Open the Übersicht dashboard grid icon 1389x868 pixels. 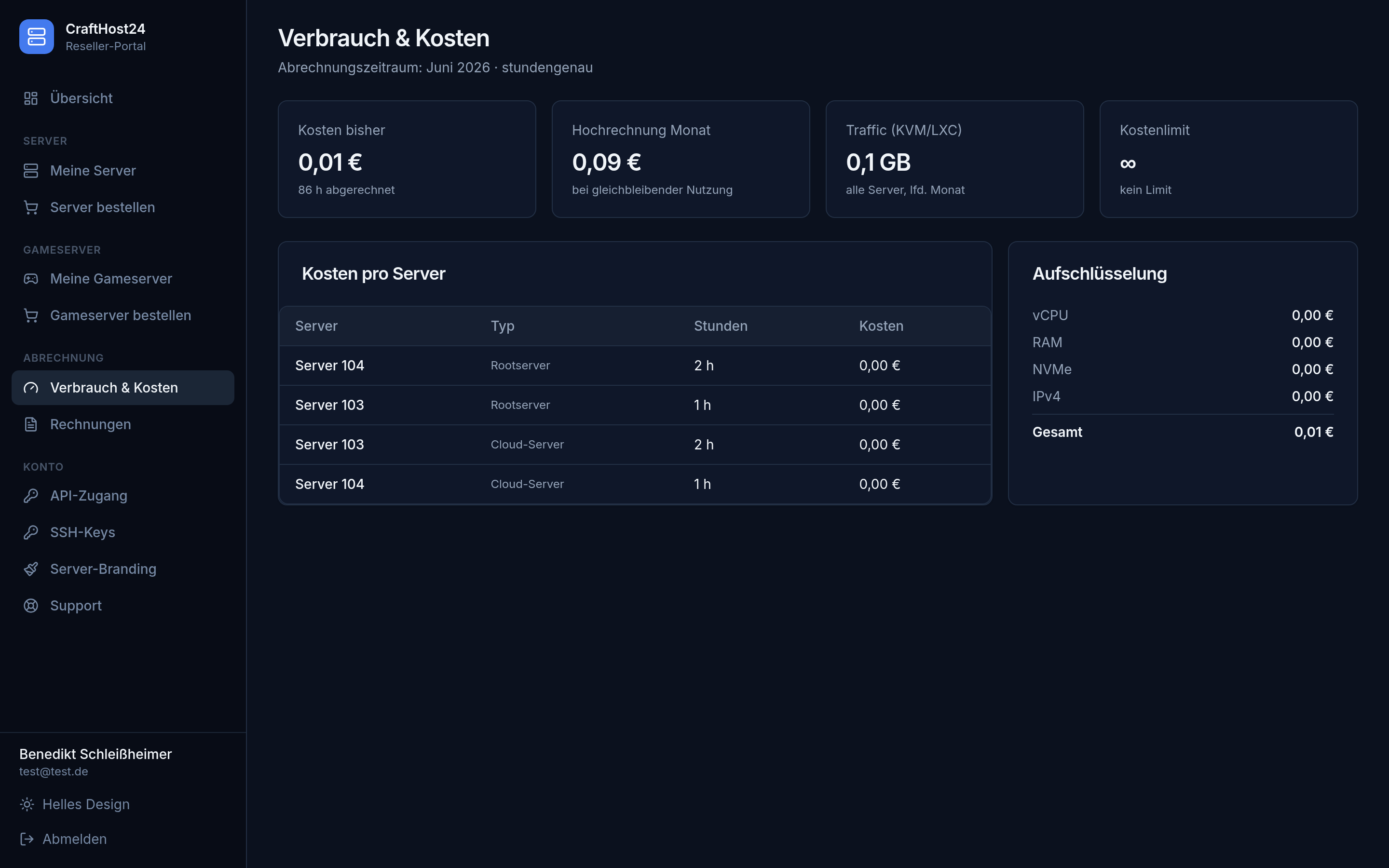(31, 98)
